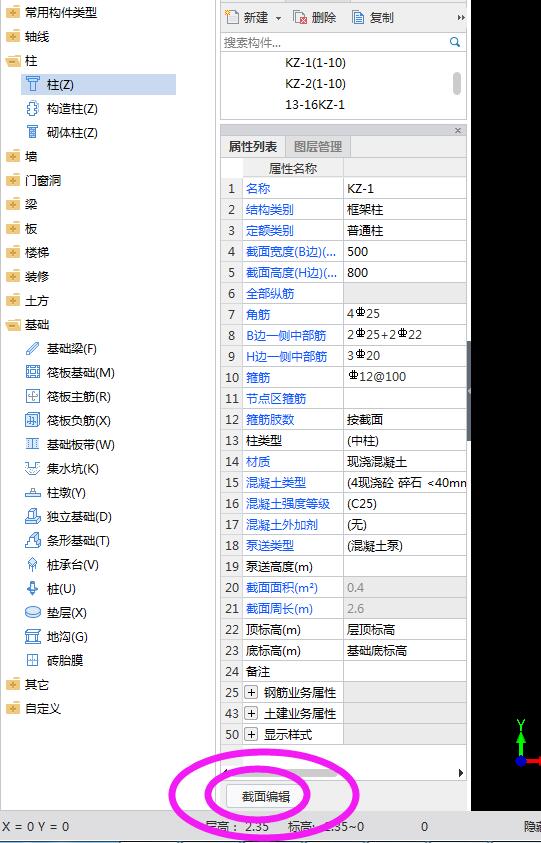This screenshot has height=843, width=541.
Task: Select the 垫层(X) icon
Action: point(33,612)
